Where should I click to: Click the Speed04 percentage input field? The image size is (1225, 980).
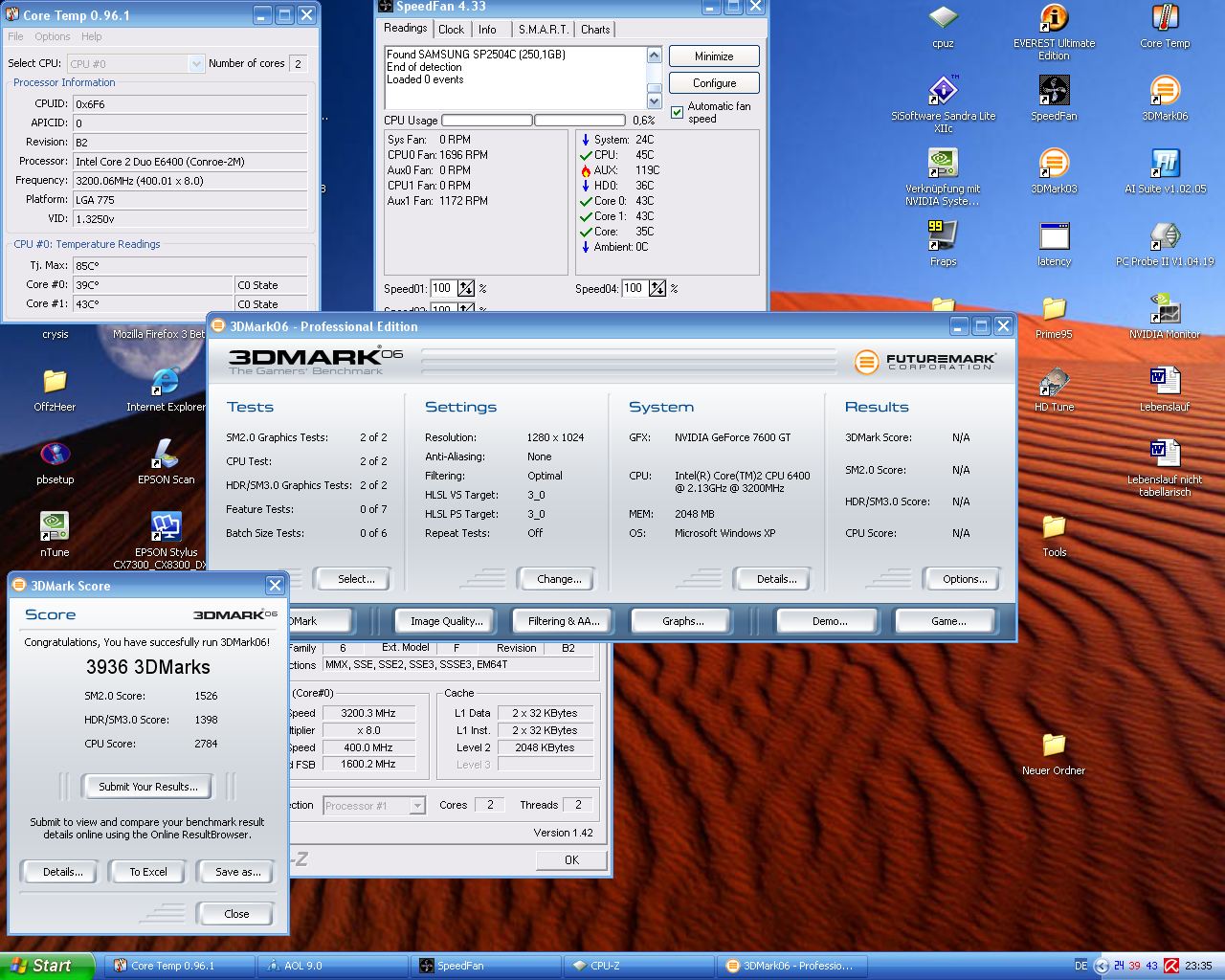(x=635, y=288)
